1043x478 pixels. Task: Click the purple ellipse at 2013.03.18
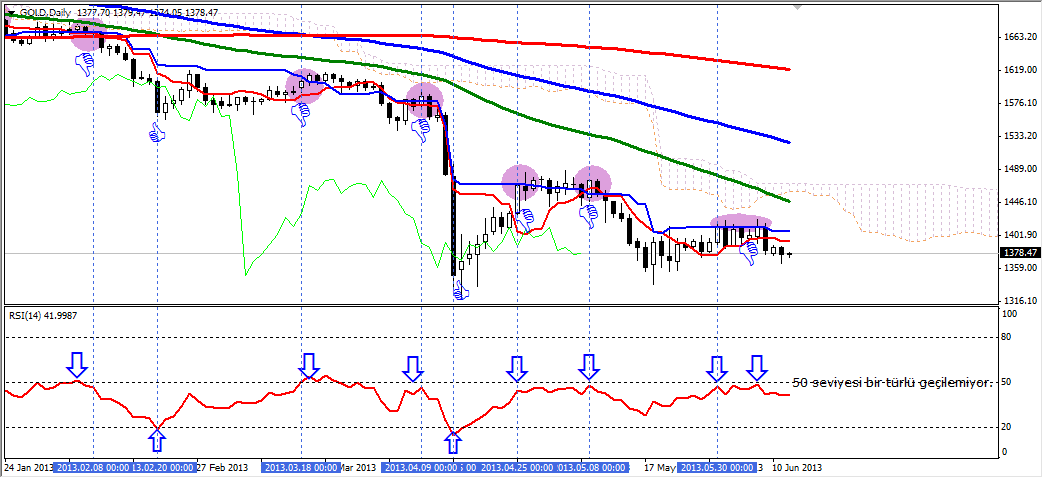pos(306,86)
